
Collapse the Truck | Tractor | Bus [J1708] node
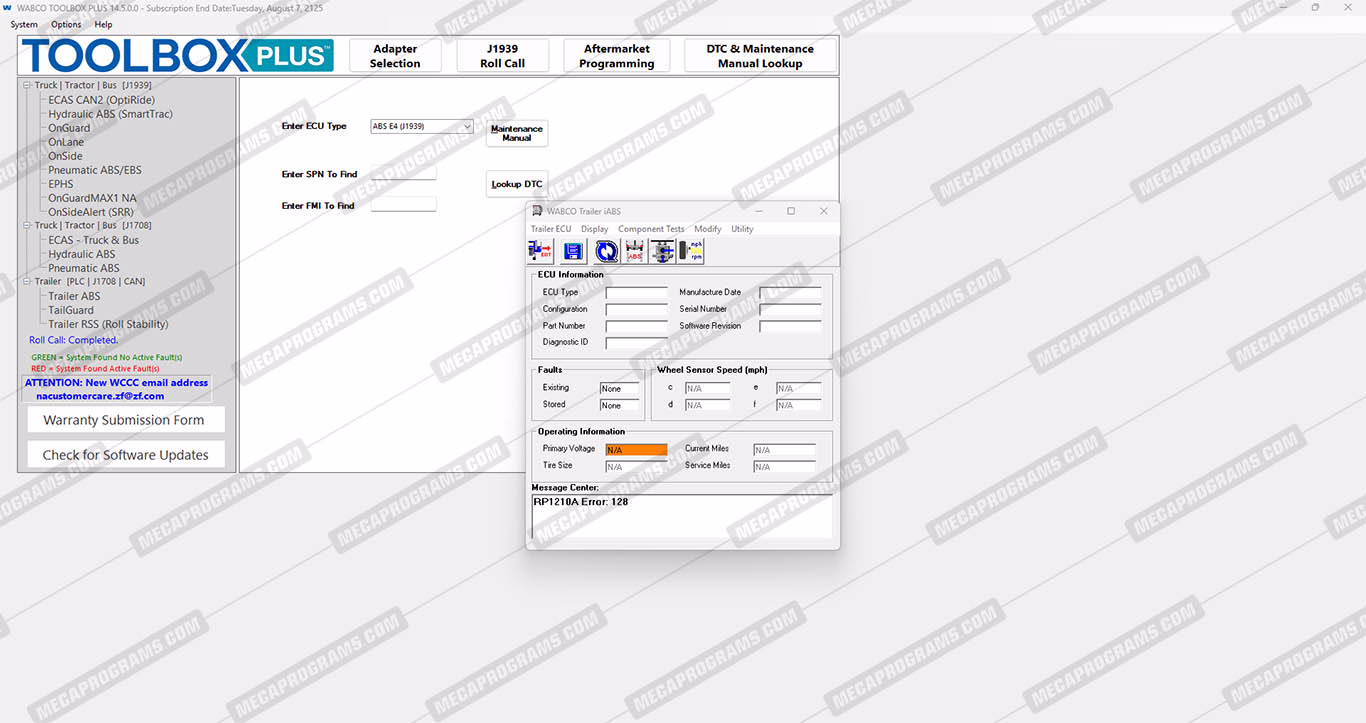[x=27, y=226]
